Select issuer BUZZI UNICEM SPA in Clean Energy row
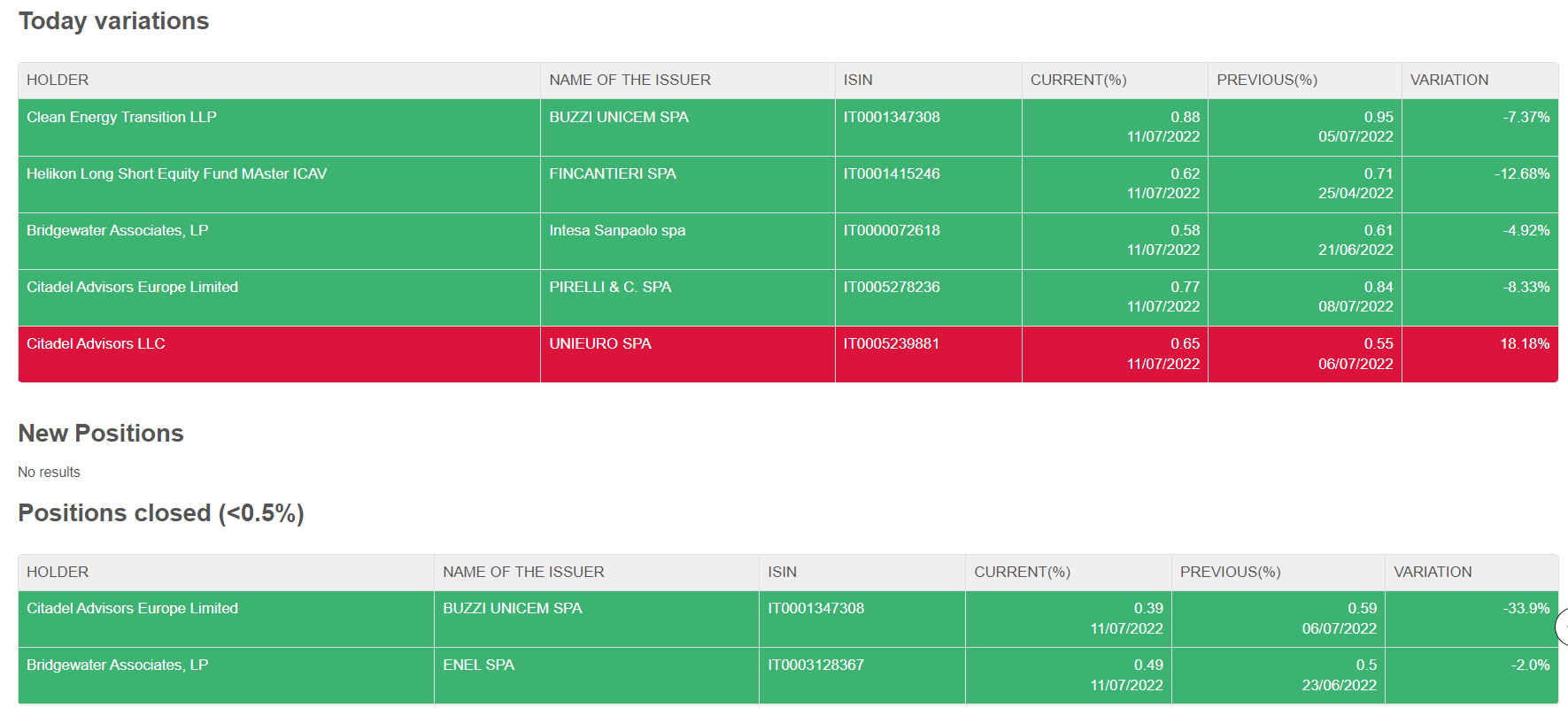Image resolution: width=1568 pixels, height=708 pixels. [x=619, y=117]
